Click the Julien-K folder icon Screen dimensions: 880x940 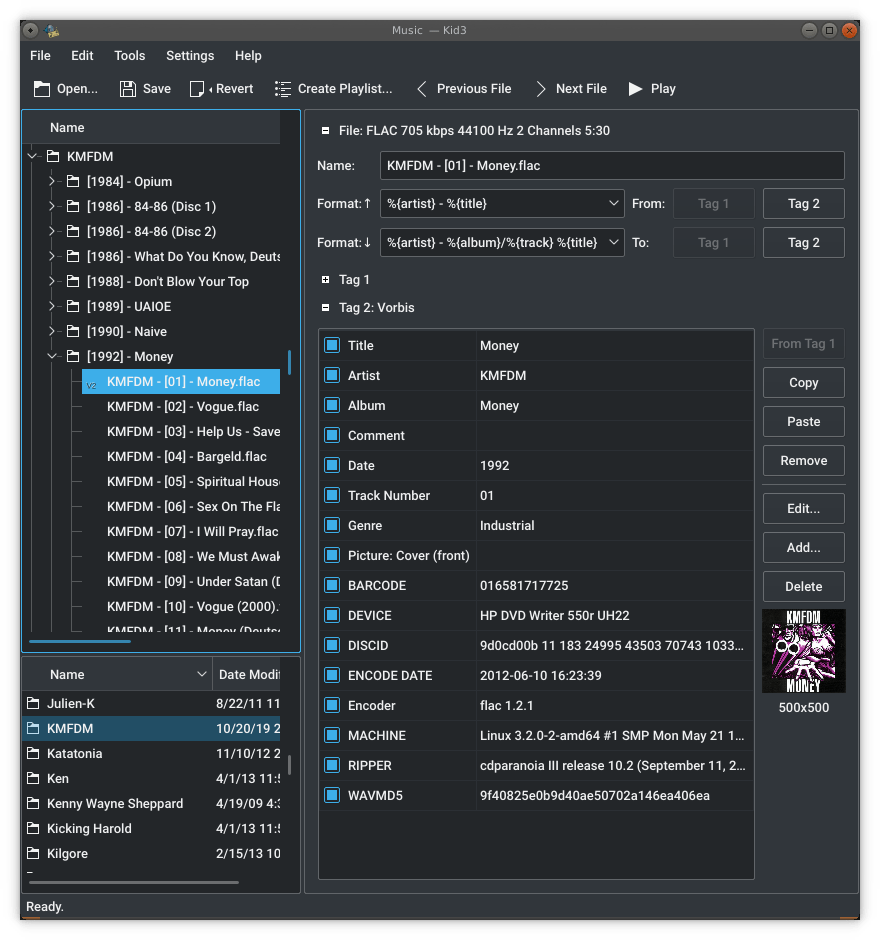point(34,703)
